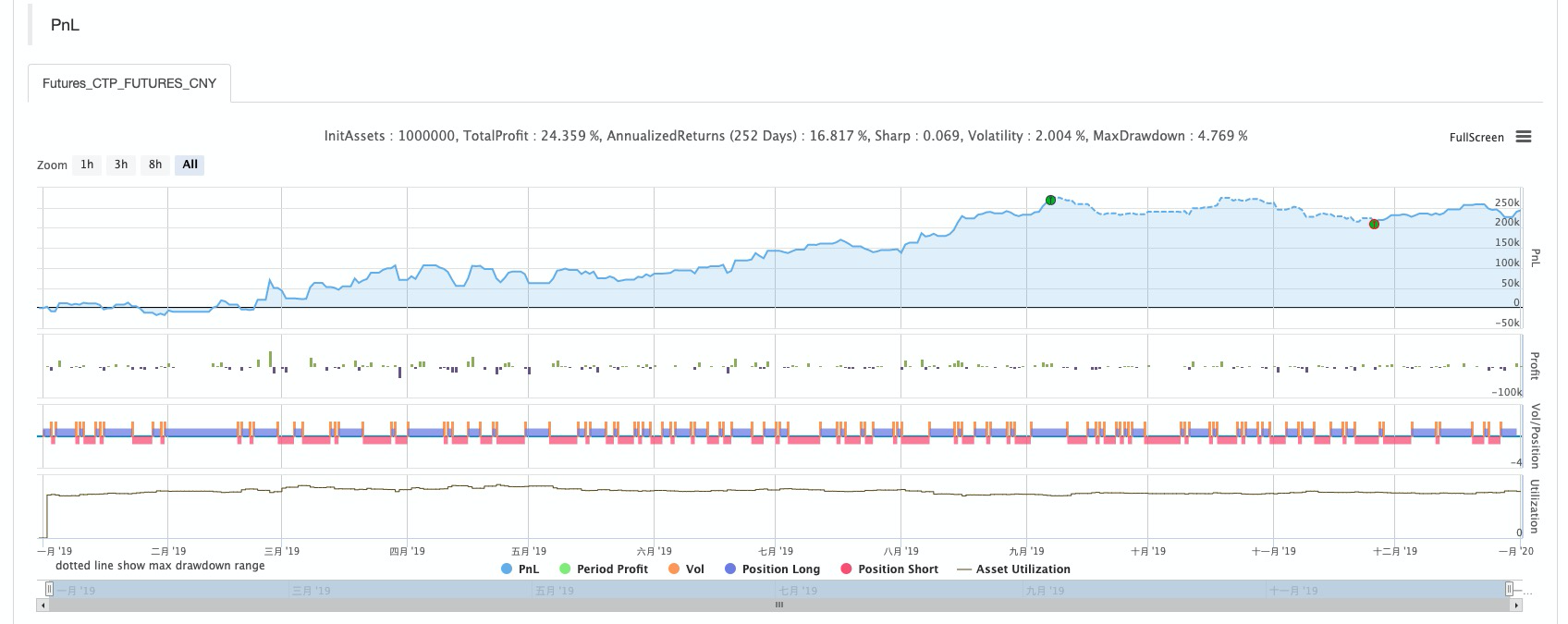Set zoom range to 1h
1568x624 pixels.
(87, 165)
